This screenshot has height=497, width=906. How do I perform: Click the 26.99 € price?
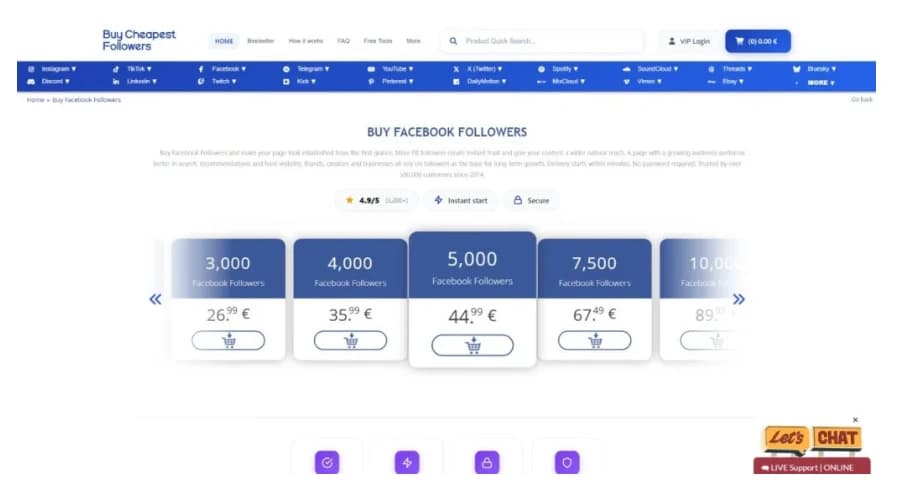click(x=228, y=314)
